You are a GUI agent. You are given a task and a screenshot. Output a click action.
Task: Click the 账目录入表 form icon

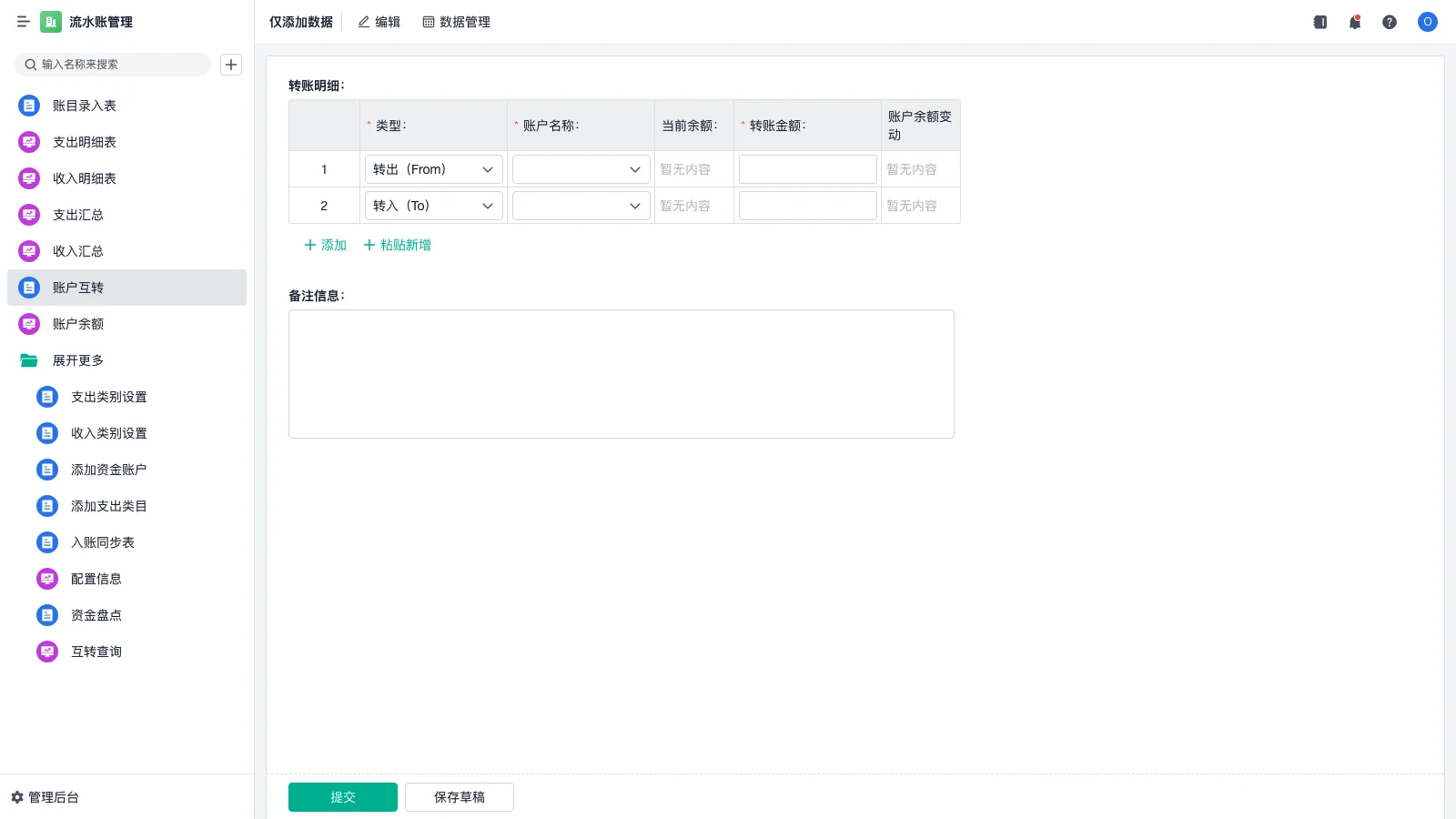(29, 106)
